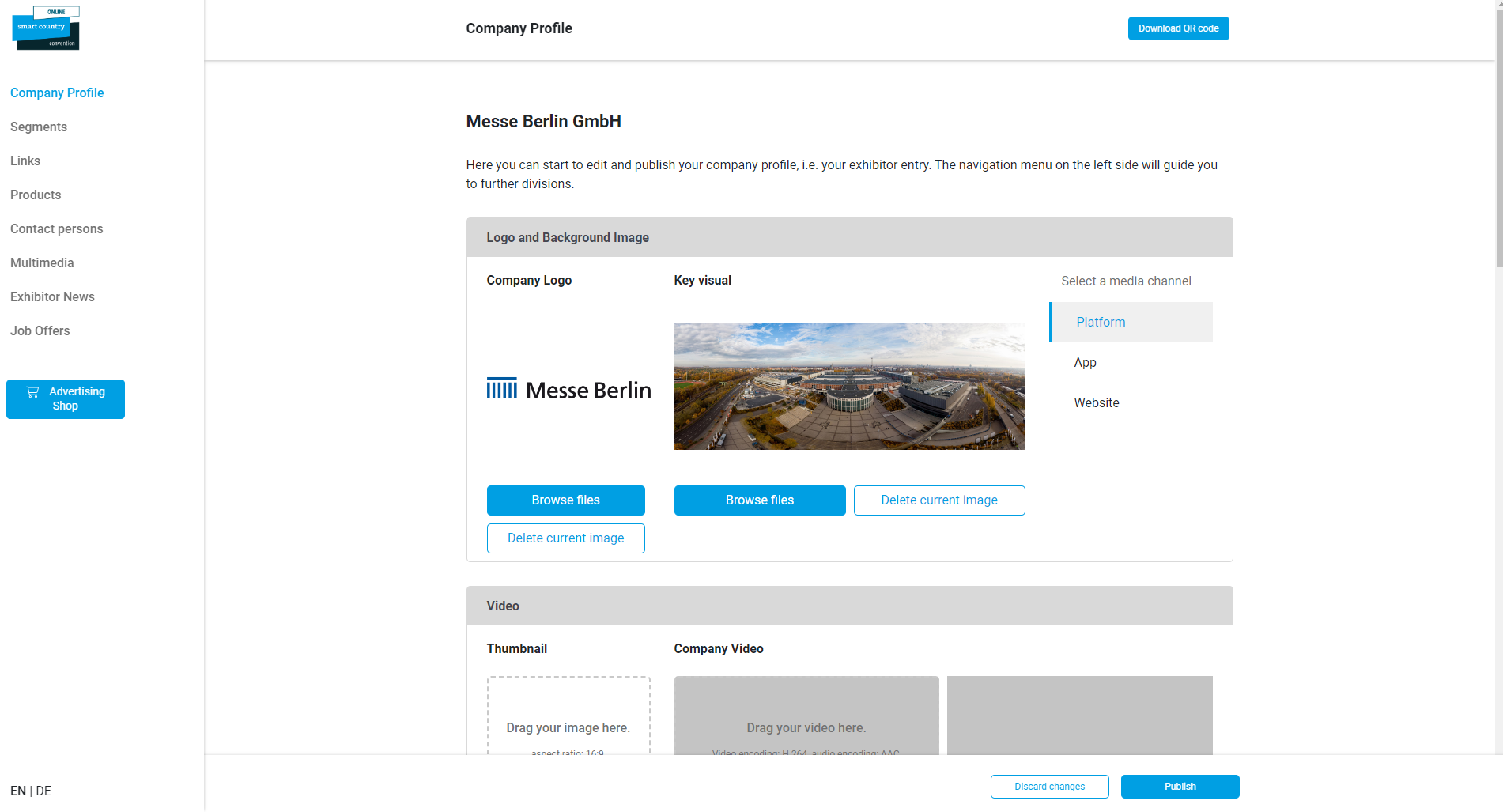Browse files for Company Logo

coord(566,500)
